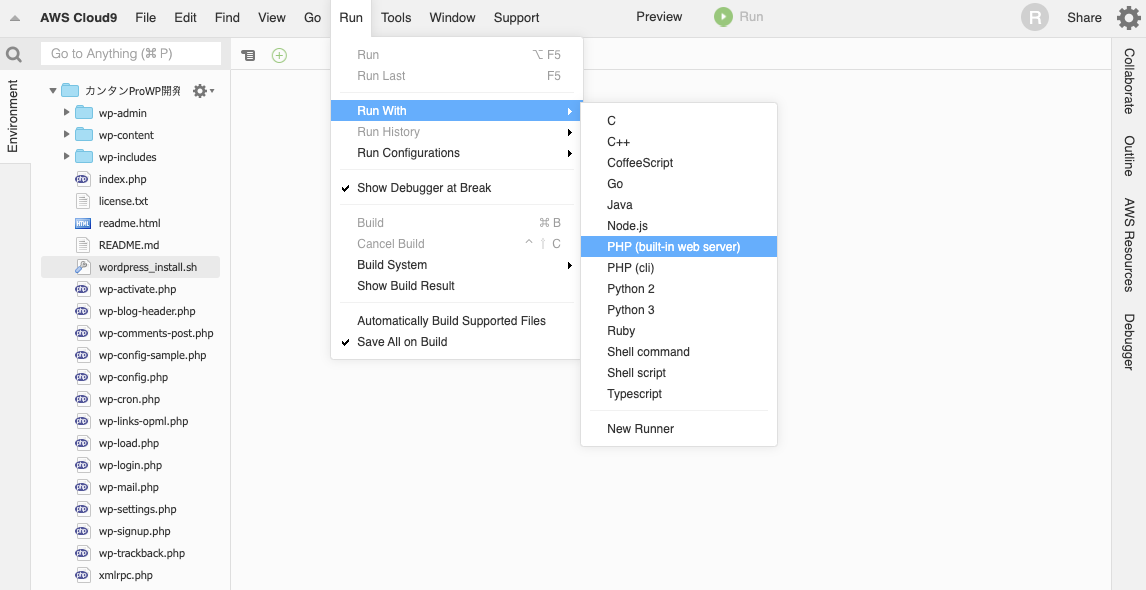Click the green Run play icon in the toolbar
Viewport: 1146px width, 590px height.
pyautogui.click(x=723, y=17)
